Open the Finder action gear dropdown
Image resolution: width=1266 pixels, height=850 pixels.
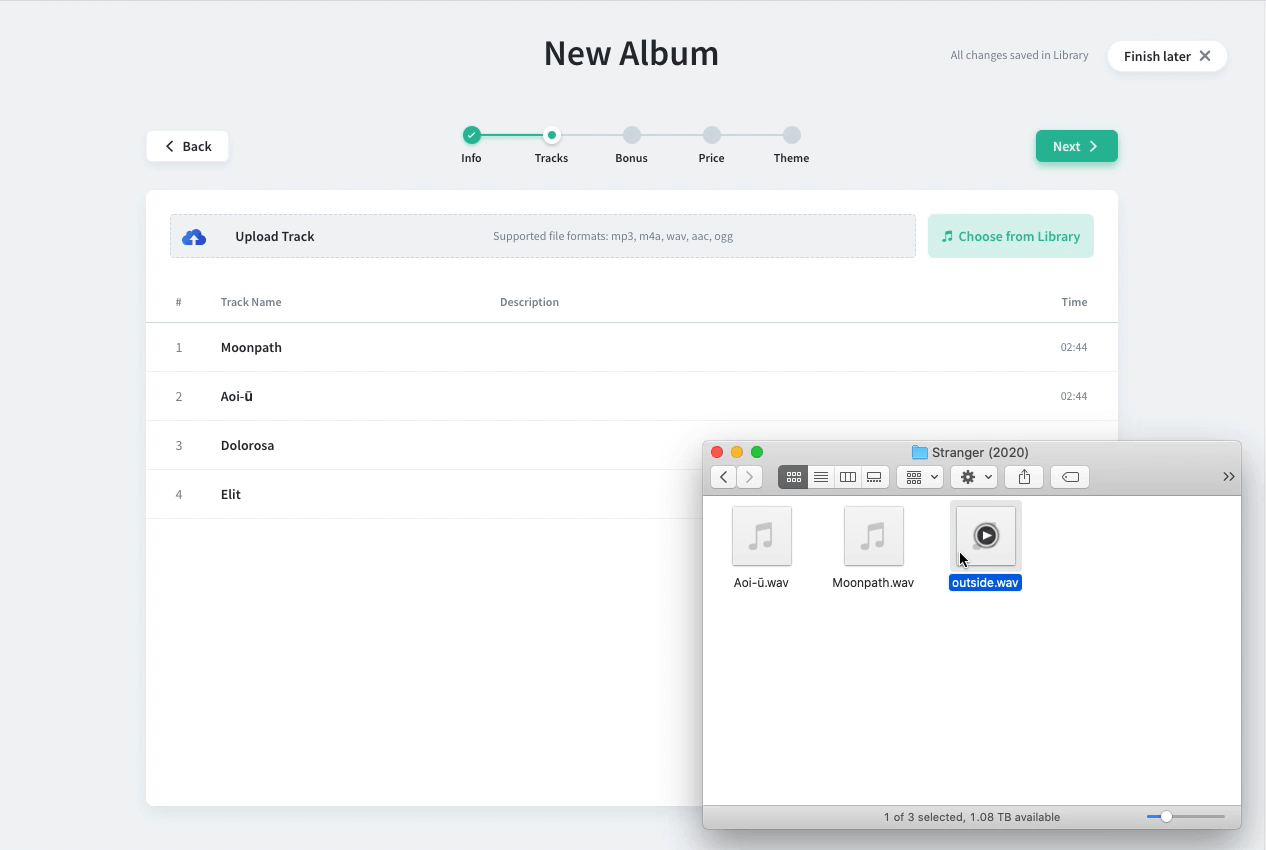(x=973, y=477)
